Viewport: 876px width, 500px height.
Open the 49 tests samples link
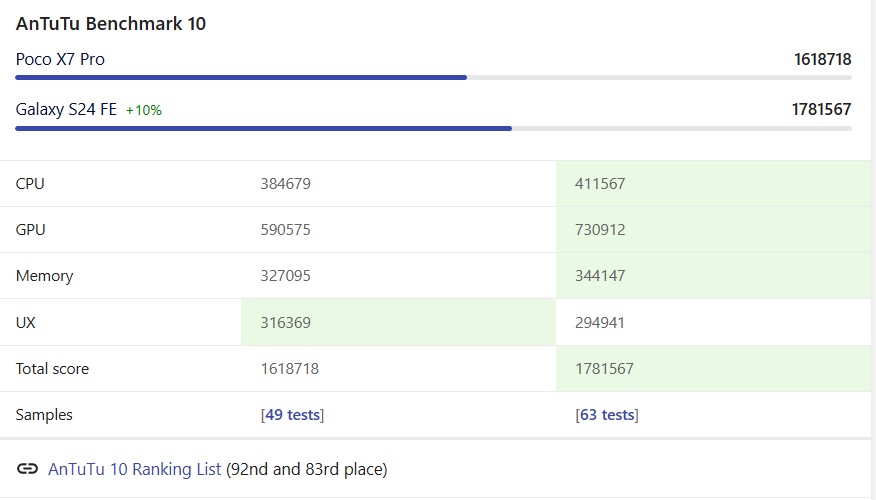tap(294, 415)
